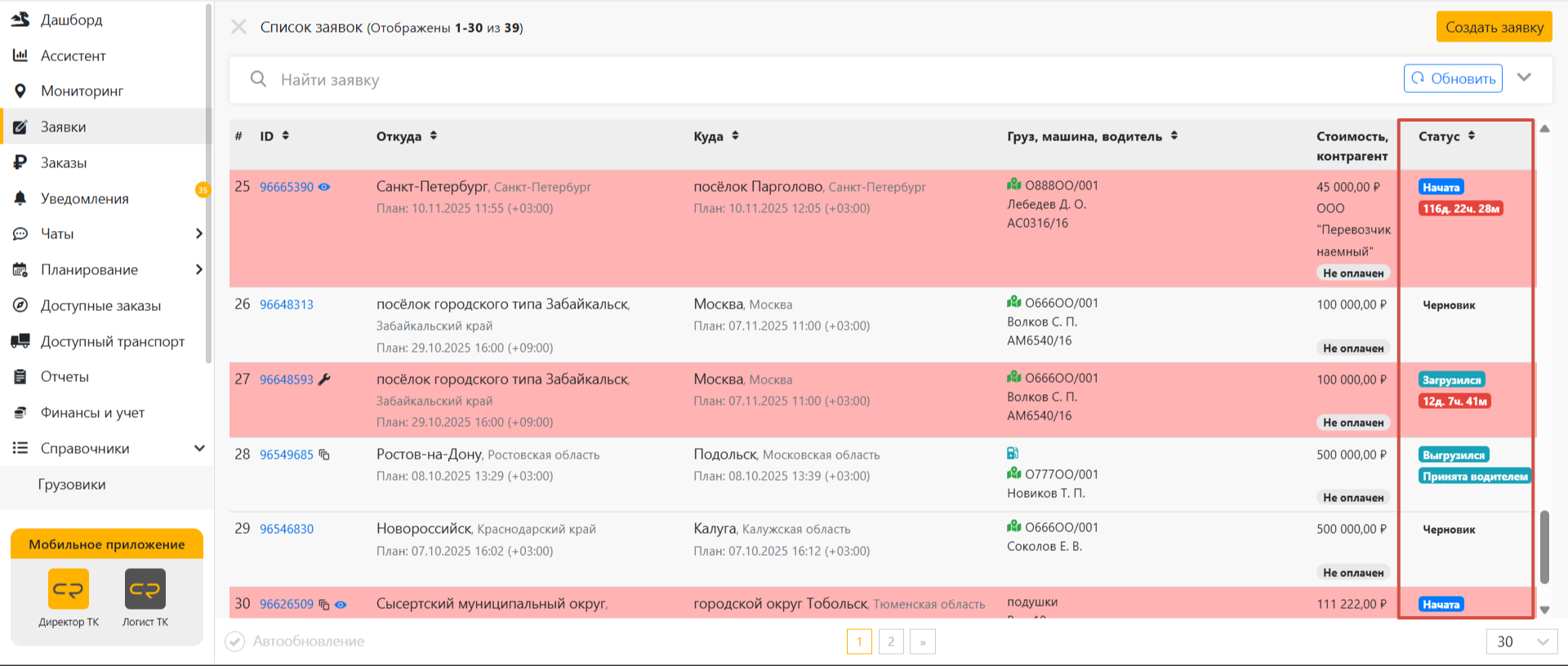Click the copy icon beside ID 96549685
This screenshot has width=1568, height=666.
pyautogui.click(x=324, y=455)
